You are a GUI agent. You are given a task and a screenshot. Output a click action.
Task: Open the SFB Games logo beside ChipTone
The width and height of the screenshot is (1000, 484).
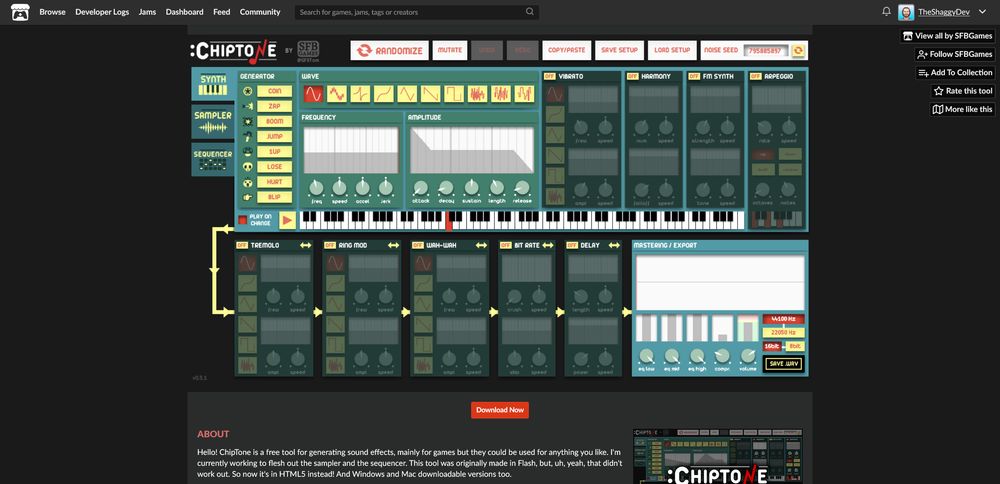click(308, 50)
